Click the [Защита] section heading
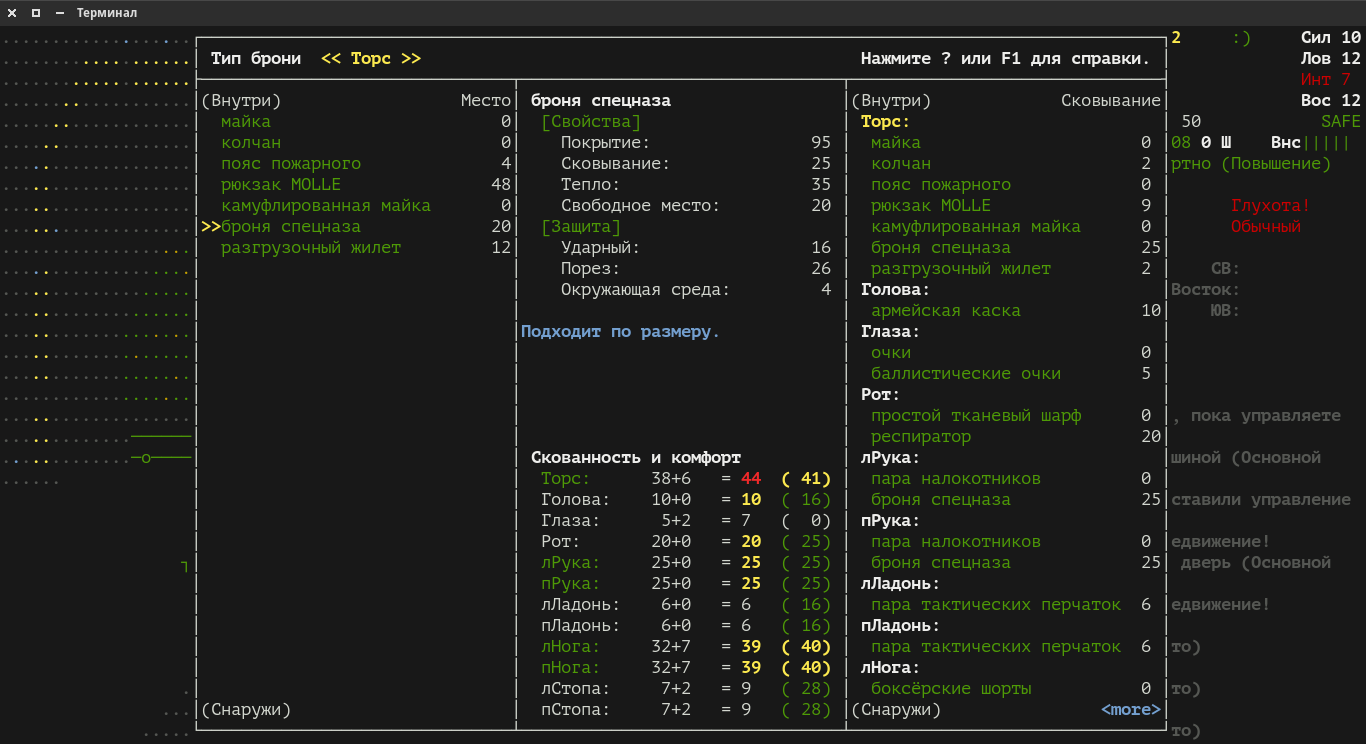The width and height of the screenshot is (1366, 744). [581, 227]
